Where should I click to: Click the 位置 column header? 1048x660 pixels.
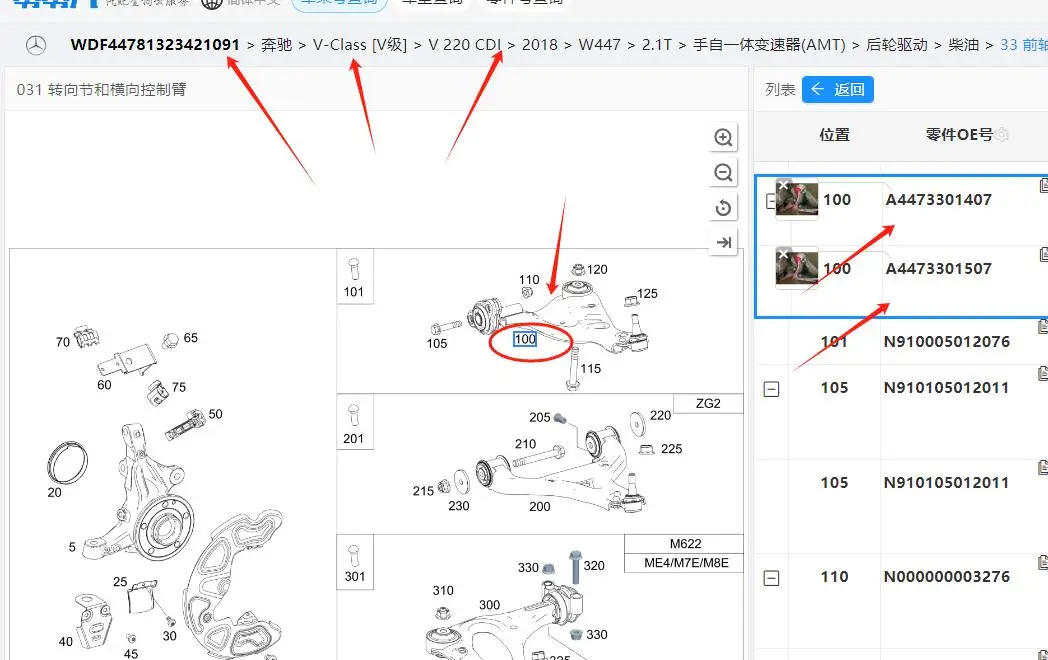(835, 135)
